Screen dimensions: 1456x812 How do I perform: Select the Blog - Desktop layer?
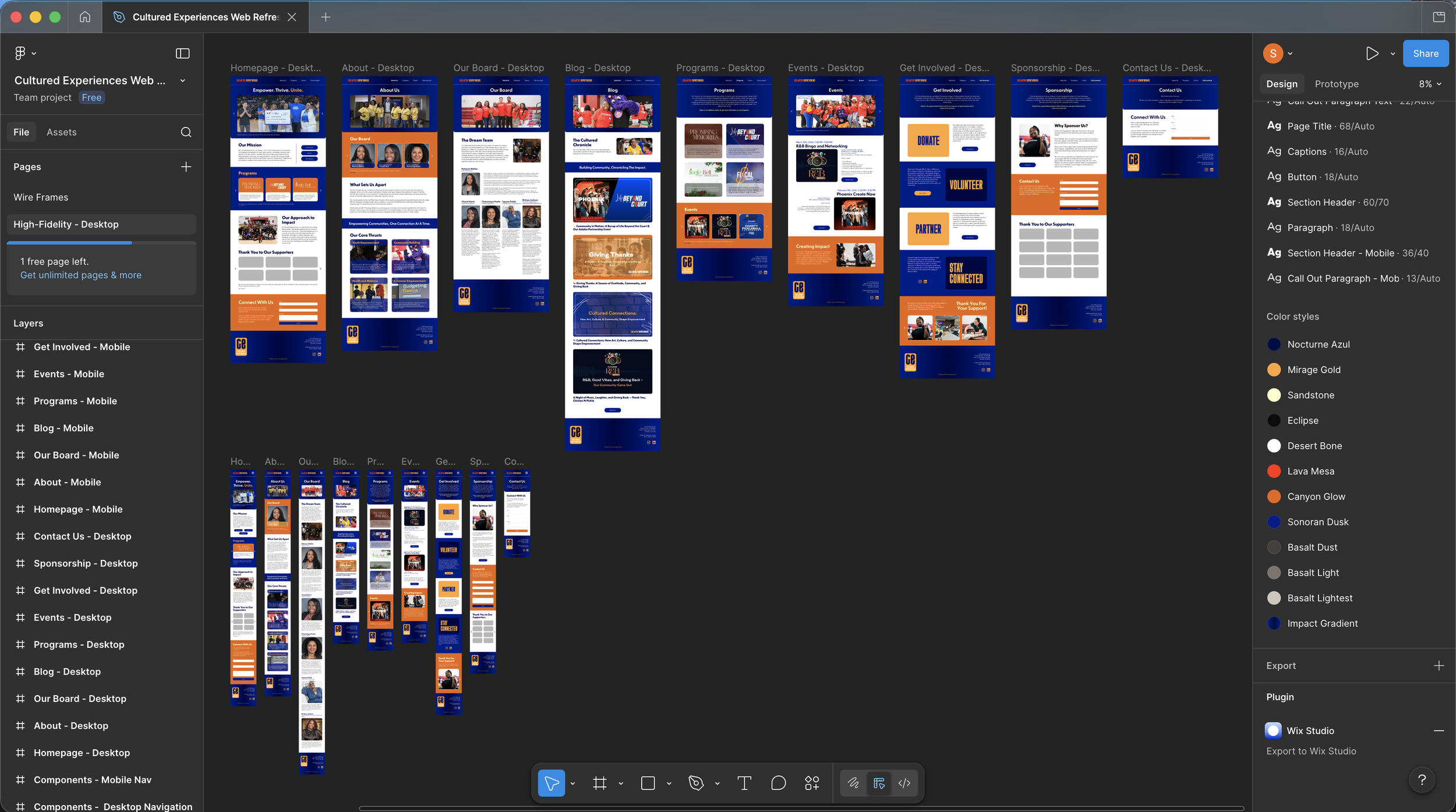click(x=67, y=671)
